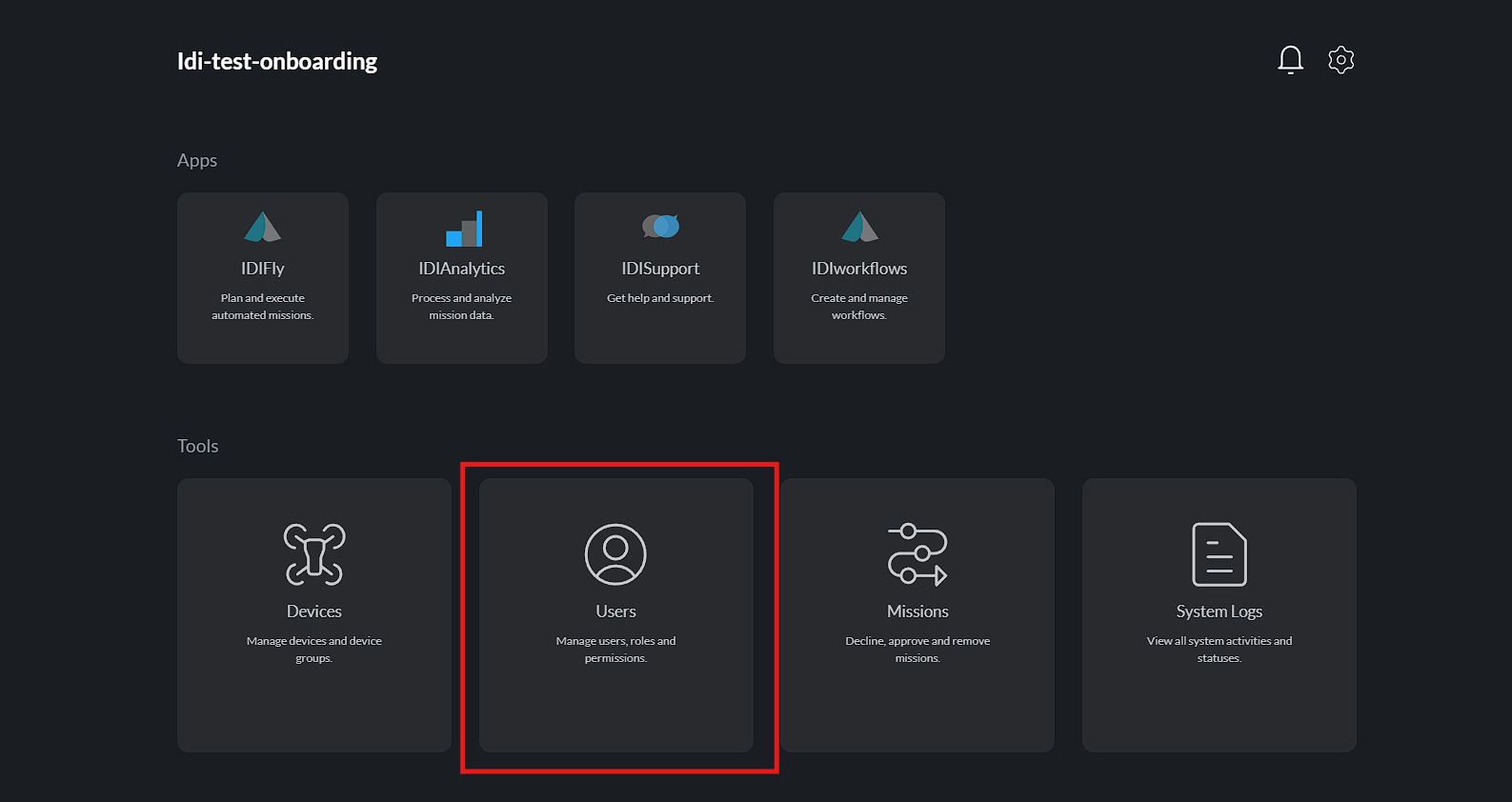This screenshot has width=1512, height=802.
Task: Click the Missions route icon
Action: click(x=917, y=554)
